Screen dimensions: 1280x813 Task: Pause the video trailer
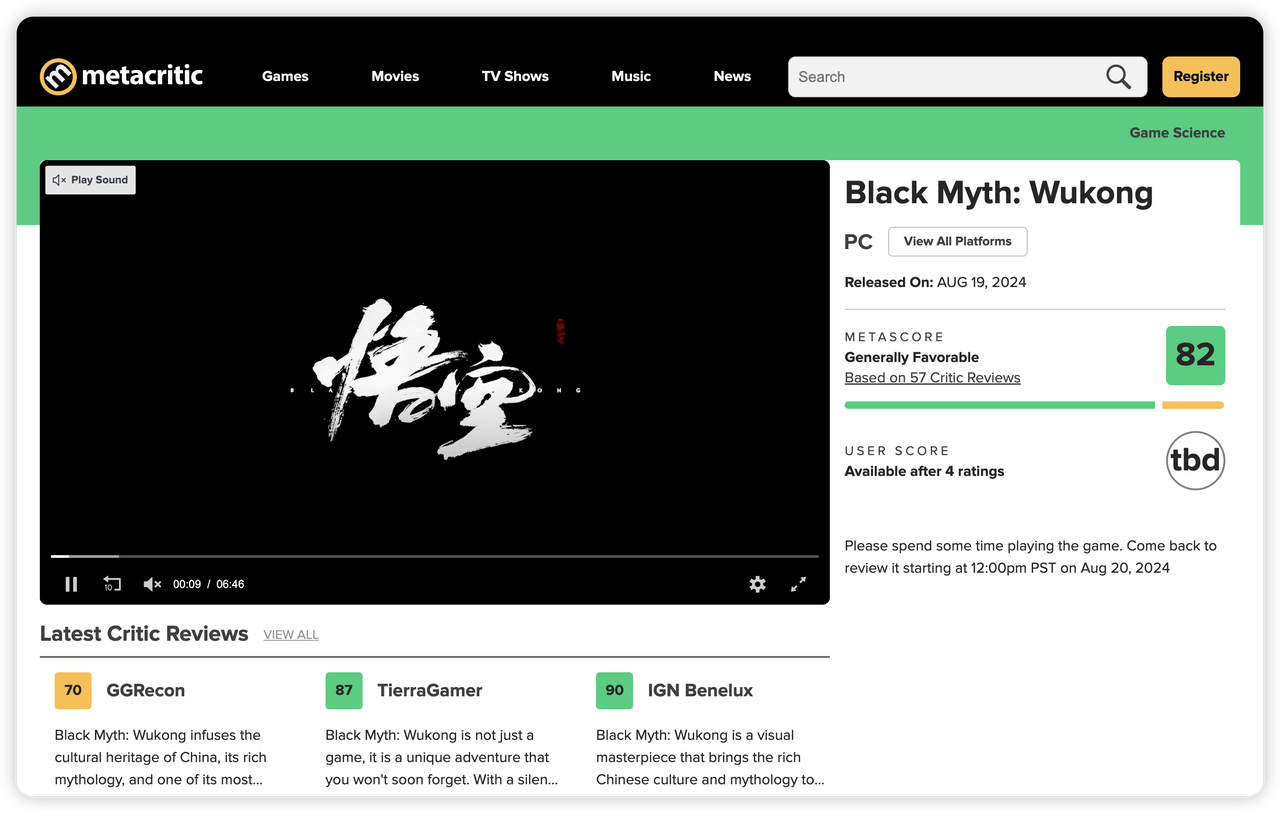[x=71, y=584]
